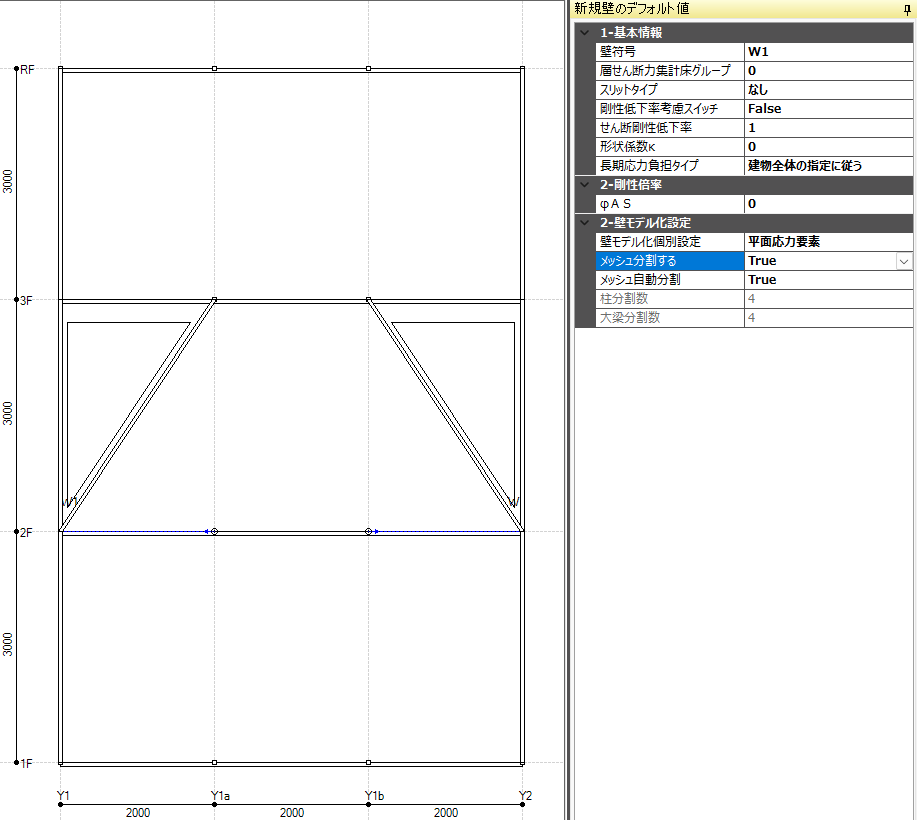Screen dimensions: 917x820
Task: Toggle 剛性低下率考慮スイッチ False value
Action: pos(828,109)
